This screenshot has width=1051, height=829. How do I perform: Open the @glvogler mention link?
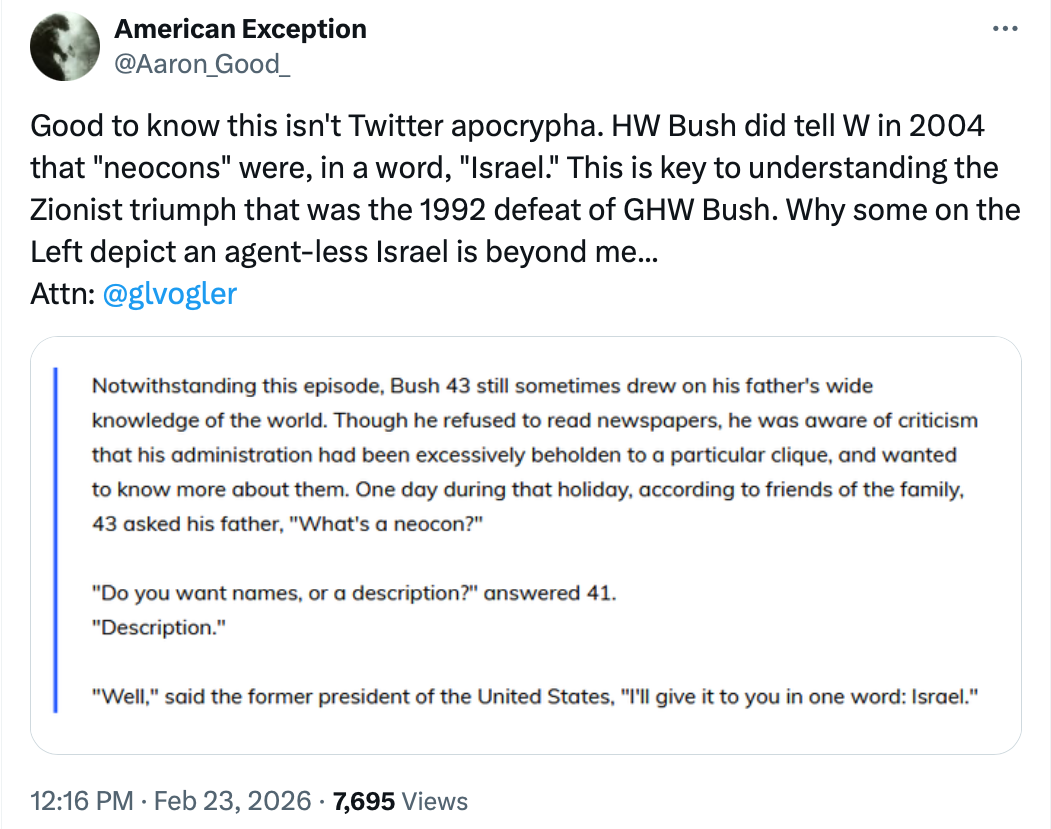pyautogui.click(x=170, y=294)
